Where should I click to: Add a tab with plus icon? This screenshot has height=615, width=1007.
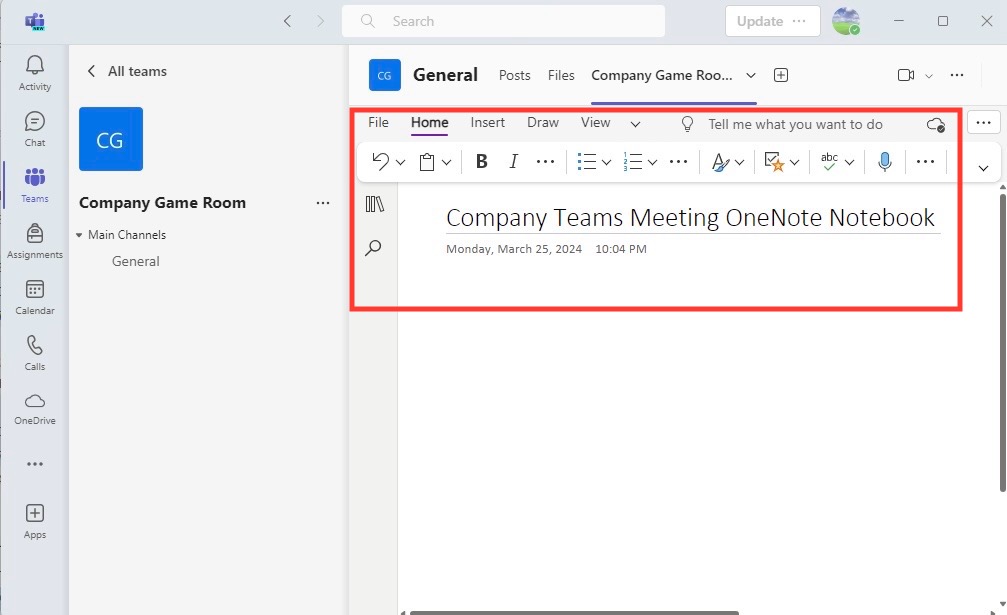click(781, 75)
